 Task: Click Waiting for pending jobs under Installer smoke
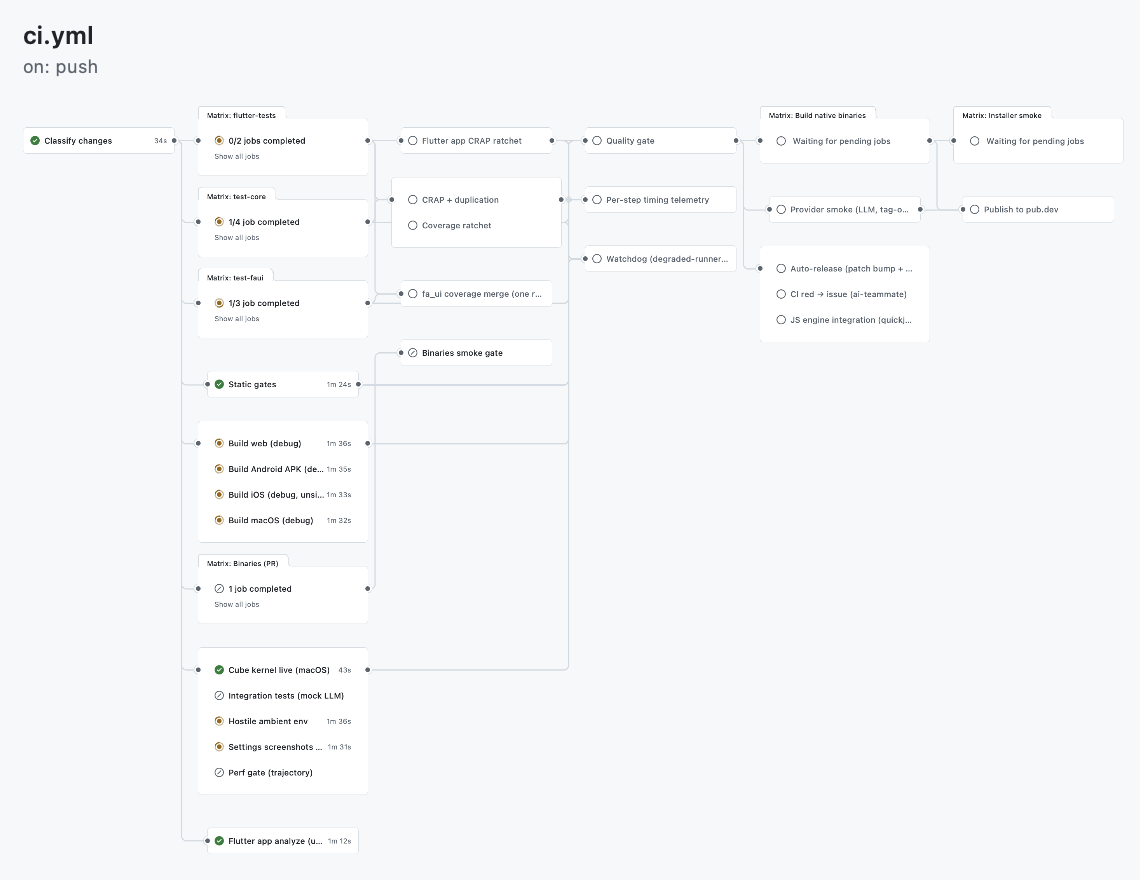click(1035, 141)
